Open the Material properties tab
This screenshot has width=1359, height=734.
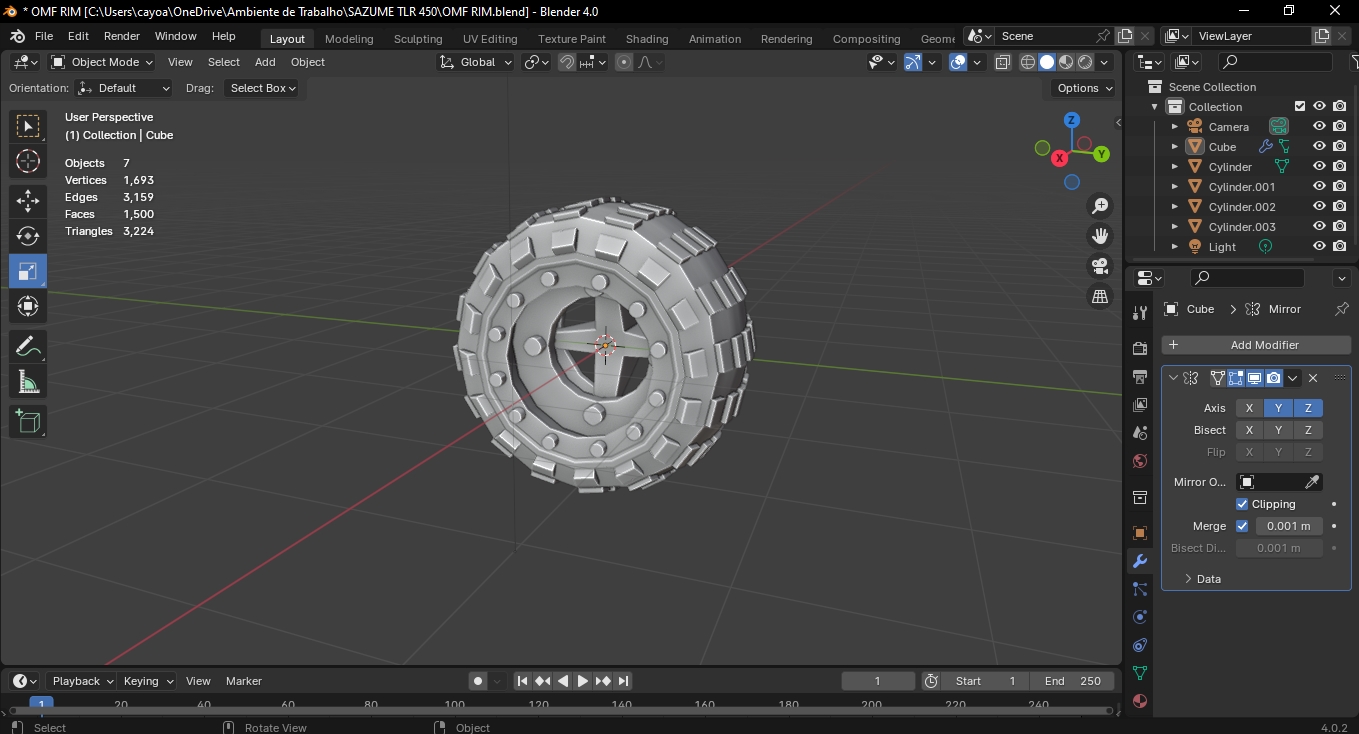1140,701
